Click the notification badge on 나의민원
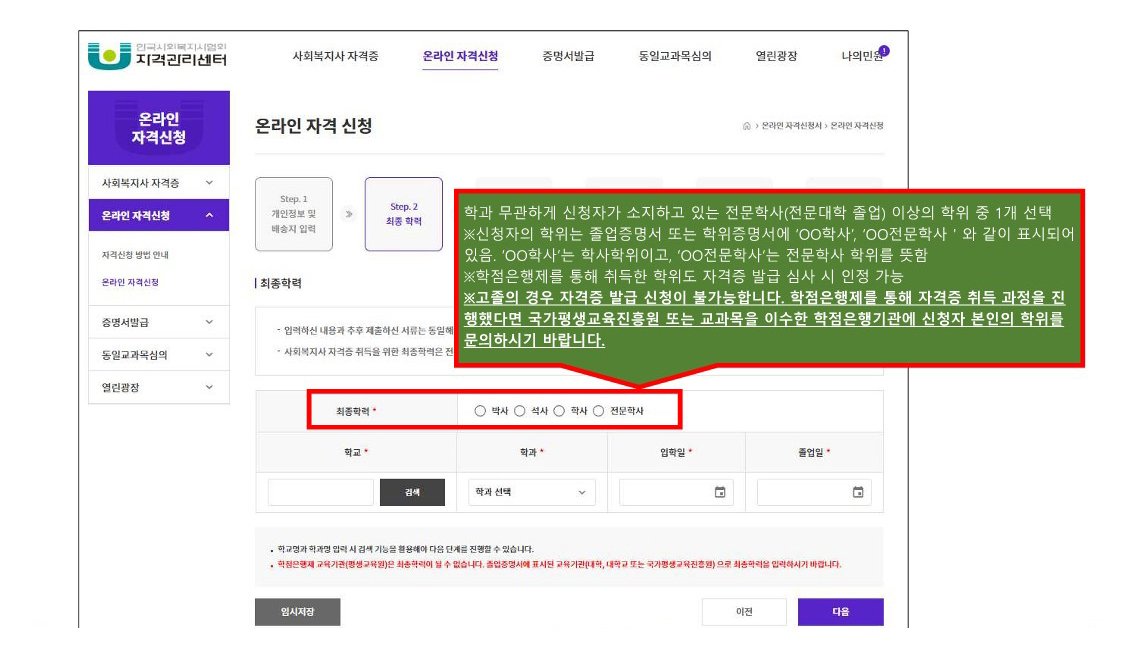1123x657 pixels. 885,51
